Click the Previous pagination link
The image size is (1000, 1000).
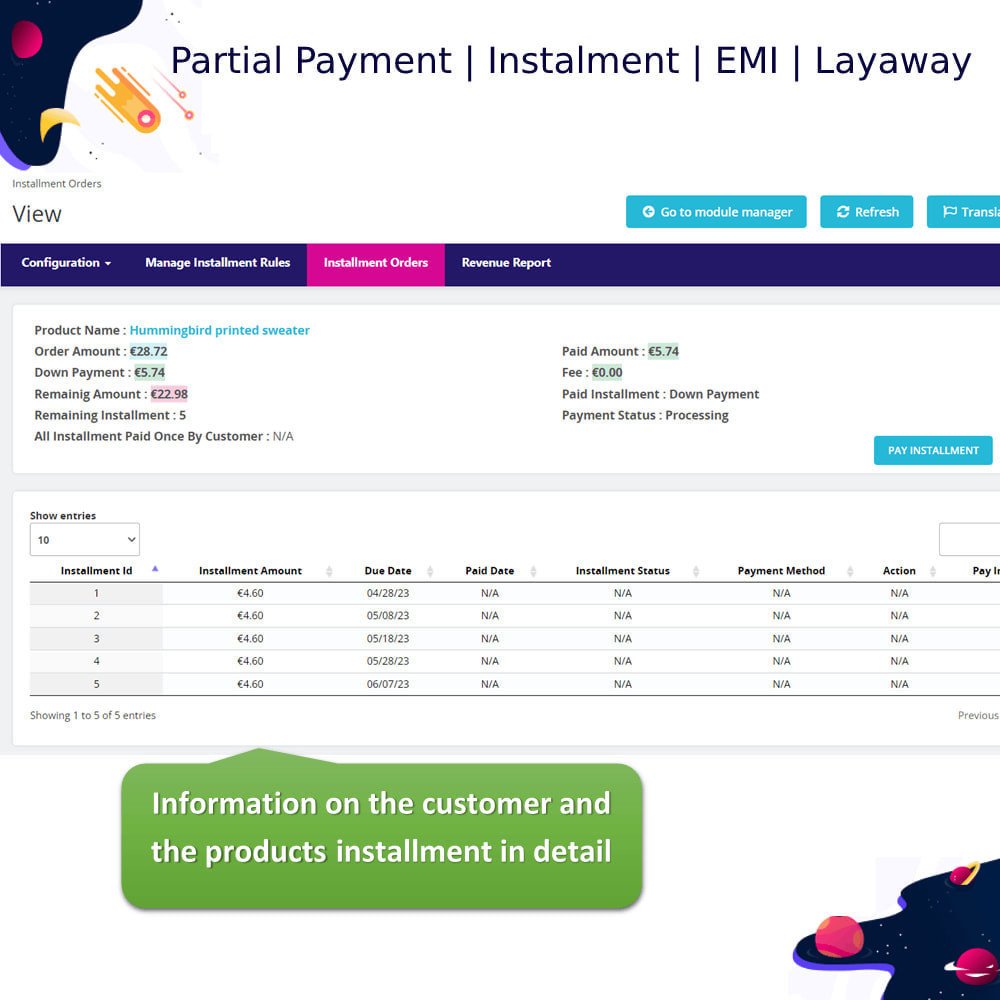[978, 716]
